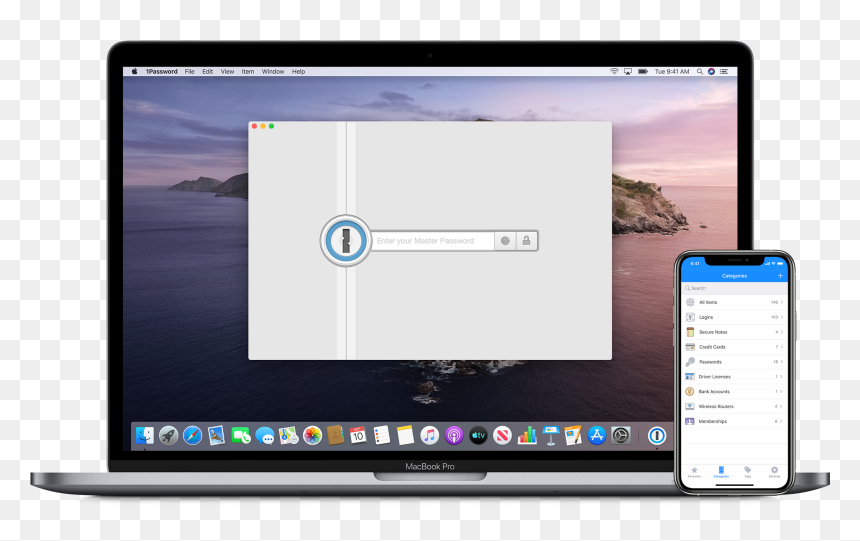Open Launchpad rocket icon in Dock
The height and width of the screenshot is (541, 860).
pos(168,436)
